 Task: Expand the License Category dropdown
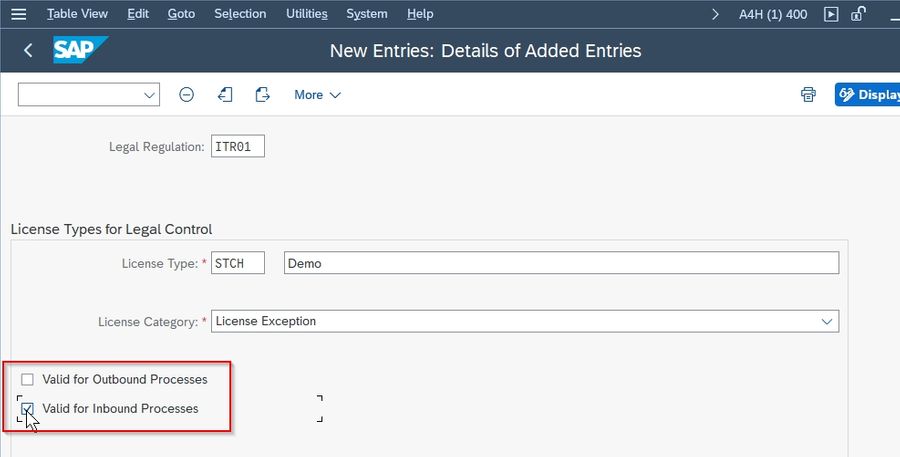pyautogui.click(x=827, y=322)
